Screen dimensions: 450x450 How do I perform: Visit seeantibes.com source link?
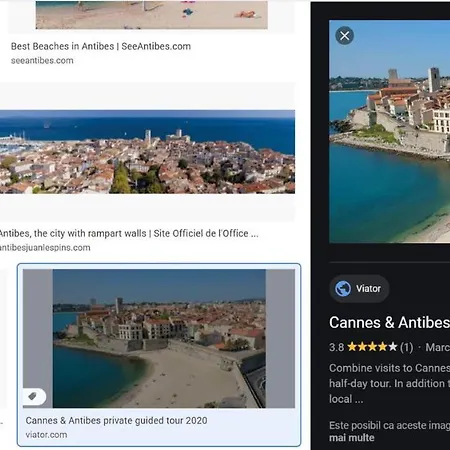42,61
